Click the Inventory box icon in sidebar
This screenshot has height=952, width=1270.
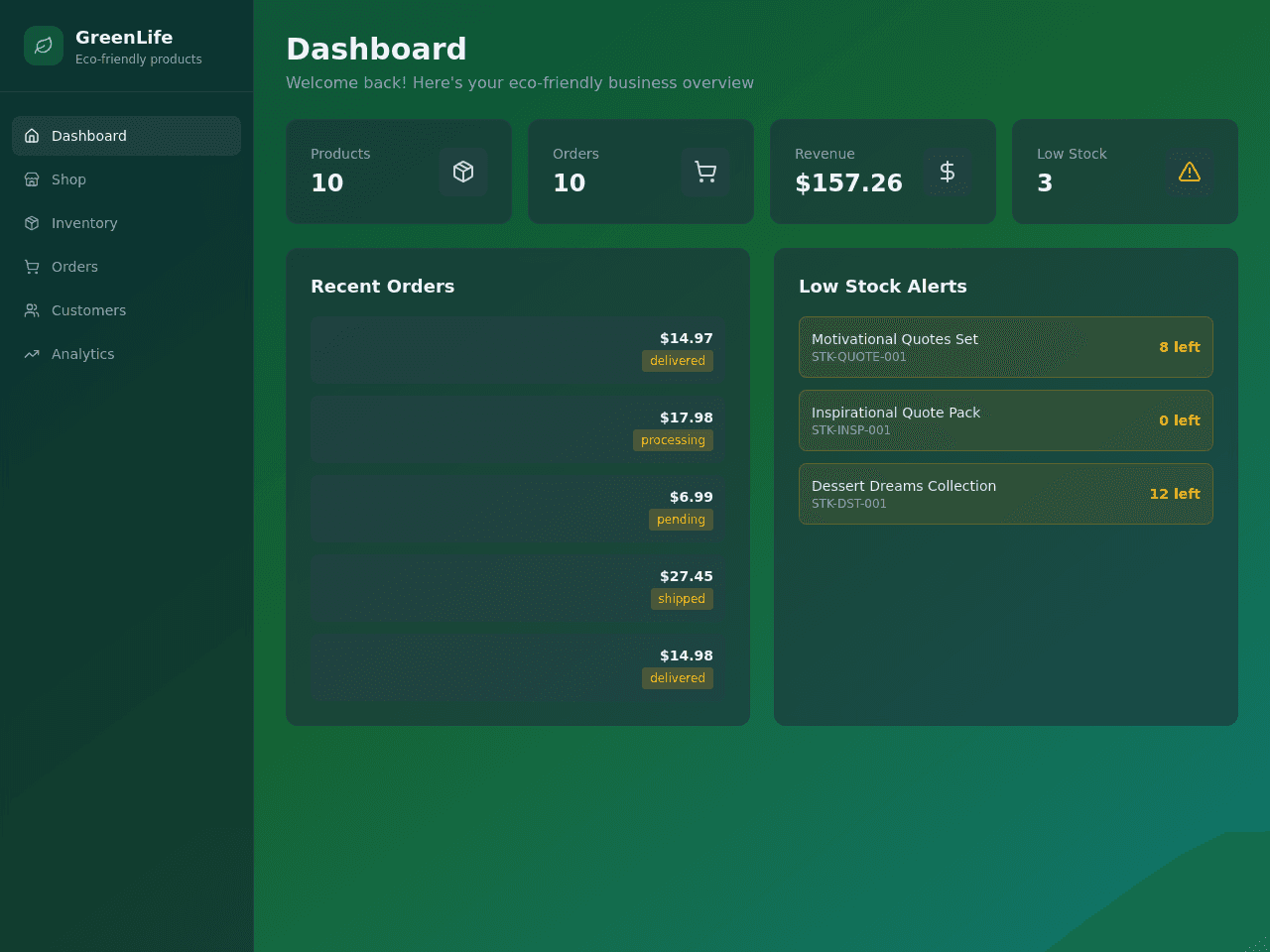(32, 223)
